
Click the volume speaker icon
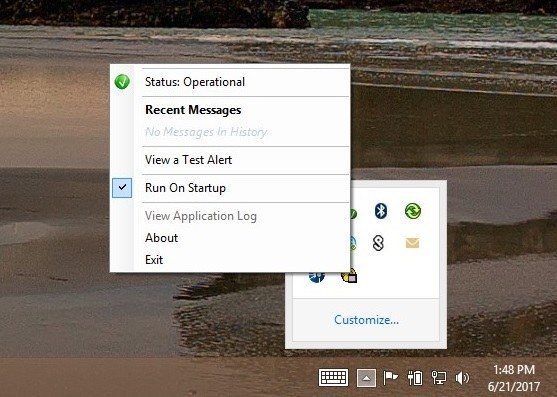pyautogui.click(x=462, y=378)
